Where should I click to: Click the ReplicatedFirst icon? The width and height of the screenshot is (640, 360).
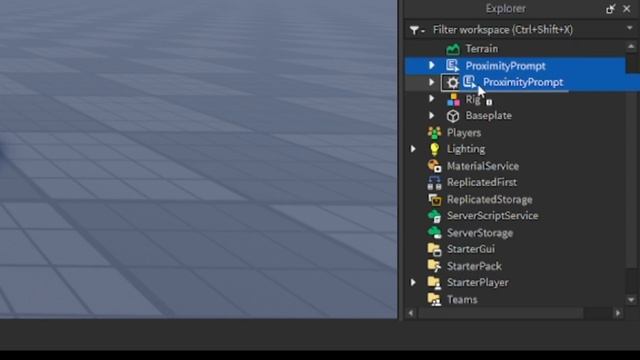coord(434,183)
